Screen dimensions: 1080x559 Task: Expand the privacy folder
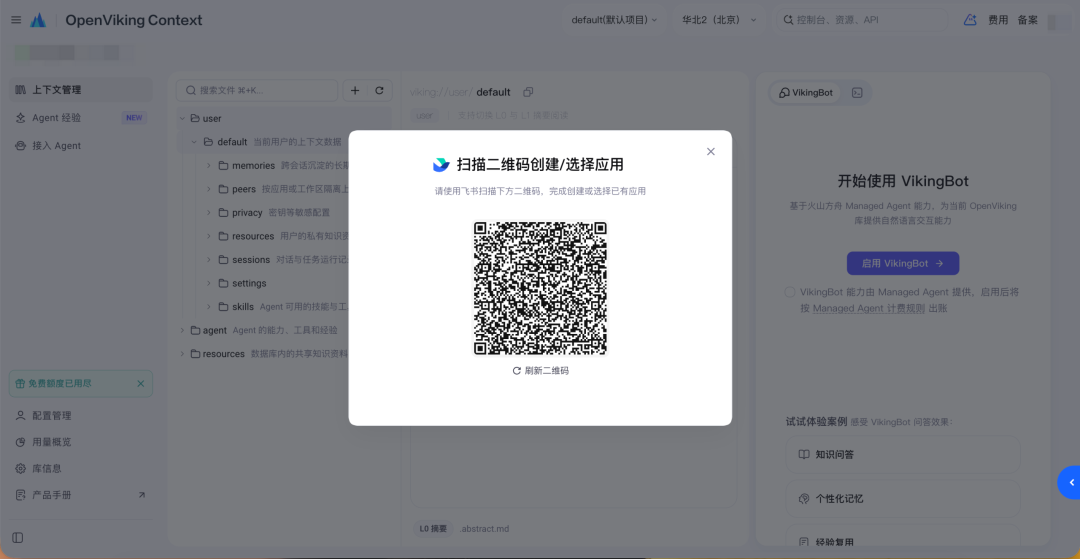click(209, 213)
